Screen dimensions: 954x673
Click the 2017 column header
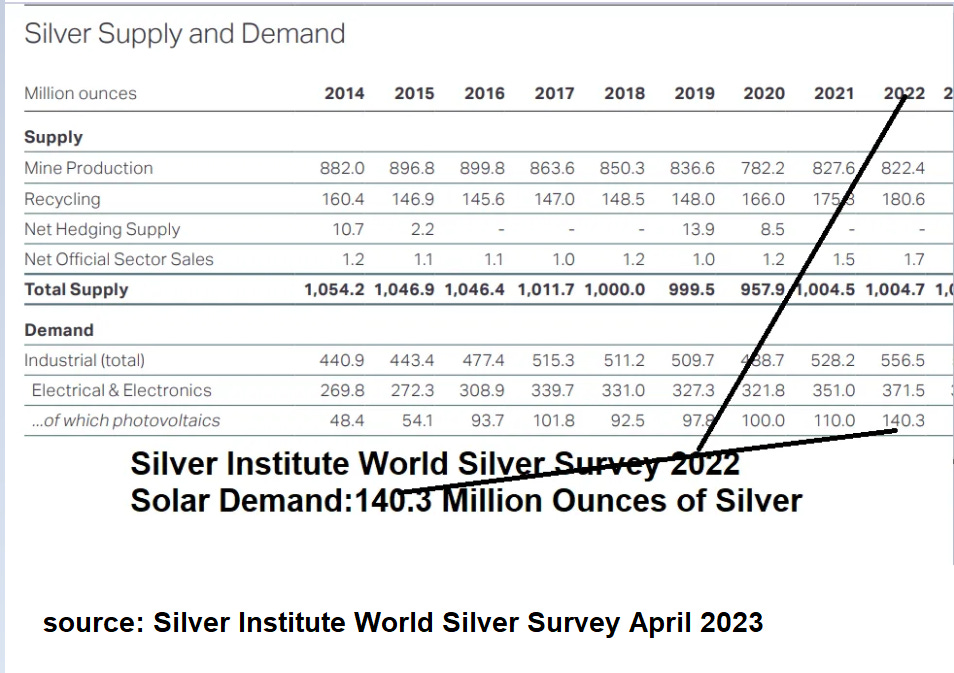tap(554, 94)
